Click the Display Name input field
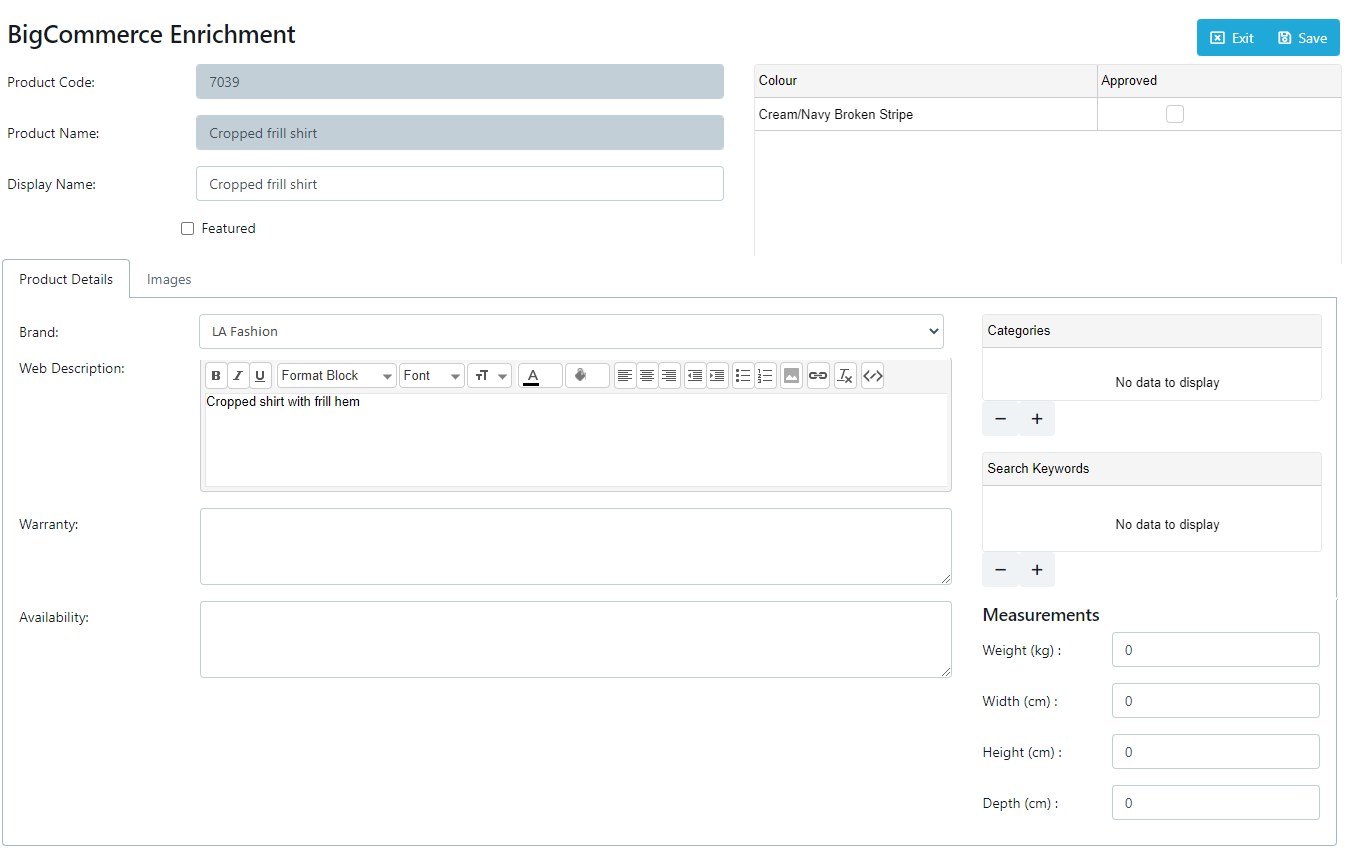Image resolution: width=1349 pixels, height=848 pixels. 460,184
